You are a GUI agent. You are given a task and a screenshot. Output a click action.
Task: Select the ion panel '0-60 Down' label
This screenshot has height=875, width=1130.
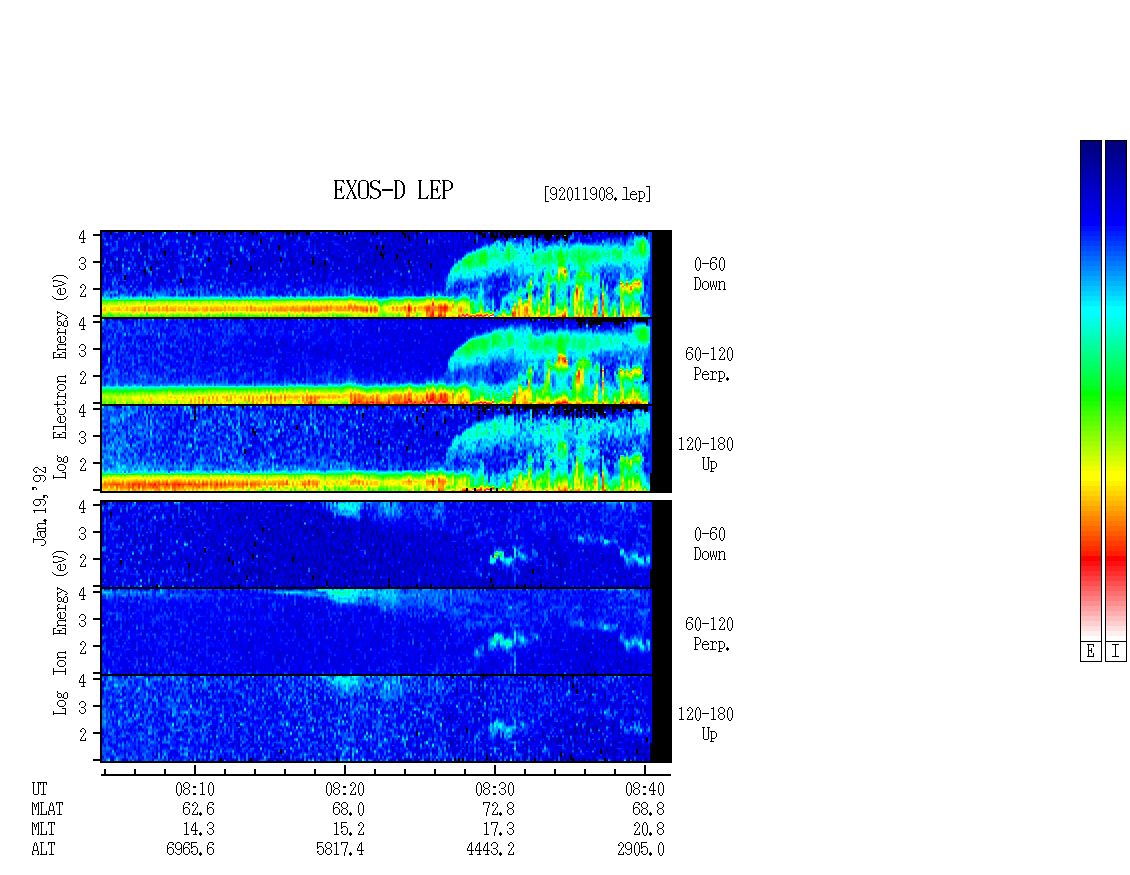[710, 544]
